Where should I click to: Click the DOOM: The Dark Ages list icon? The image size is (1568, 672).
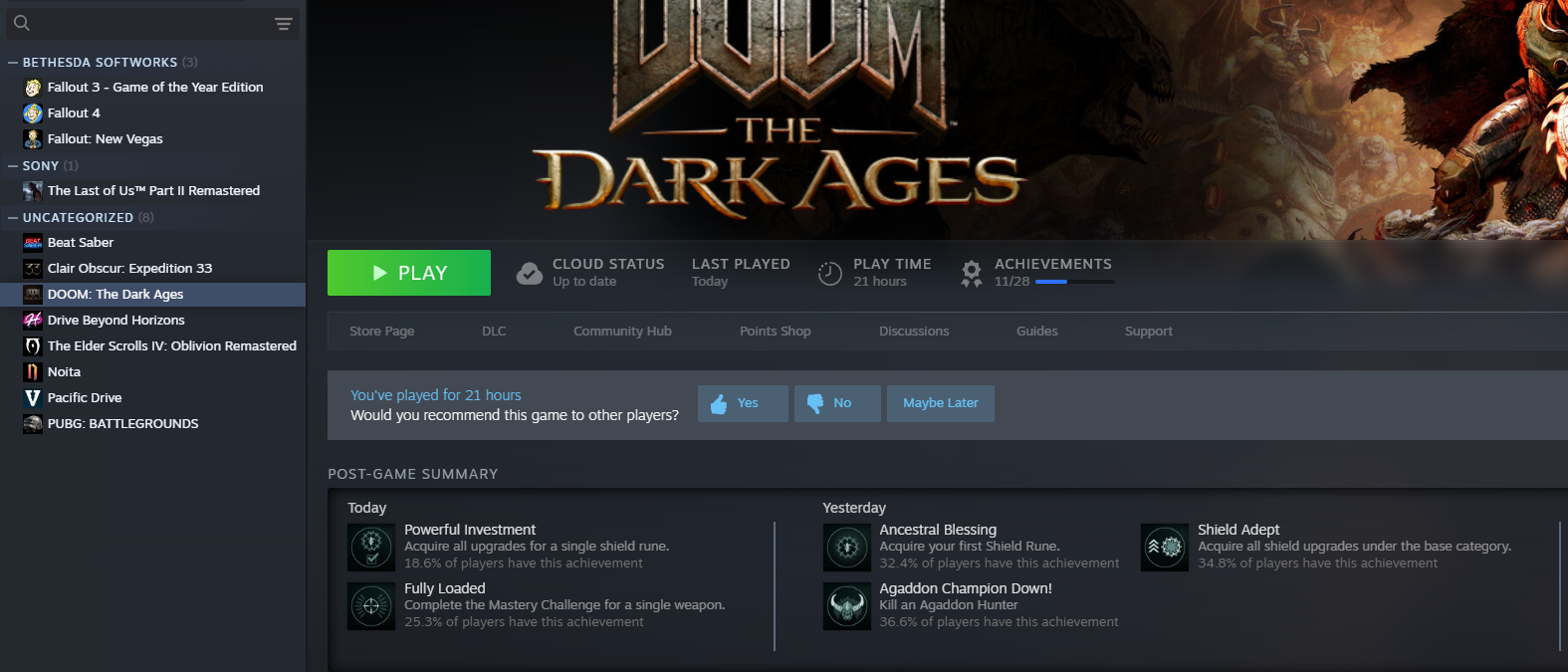pyautogui.click(x=33, y=295)
